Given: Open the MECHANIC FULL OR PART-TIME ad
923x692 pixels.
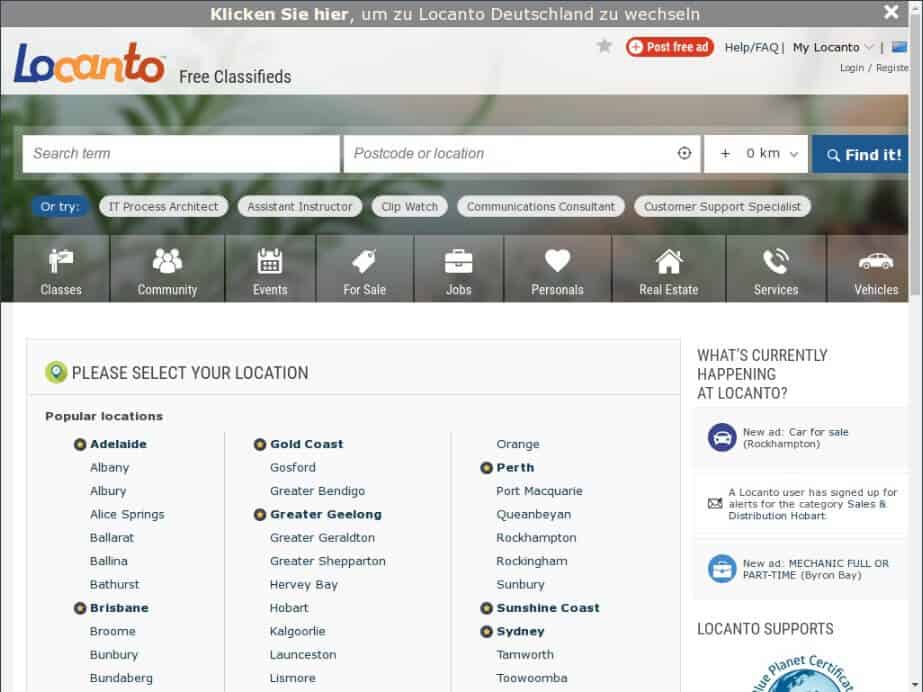Looking at the screenshot, I should 815,569.
